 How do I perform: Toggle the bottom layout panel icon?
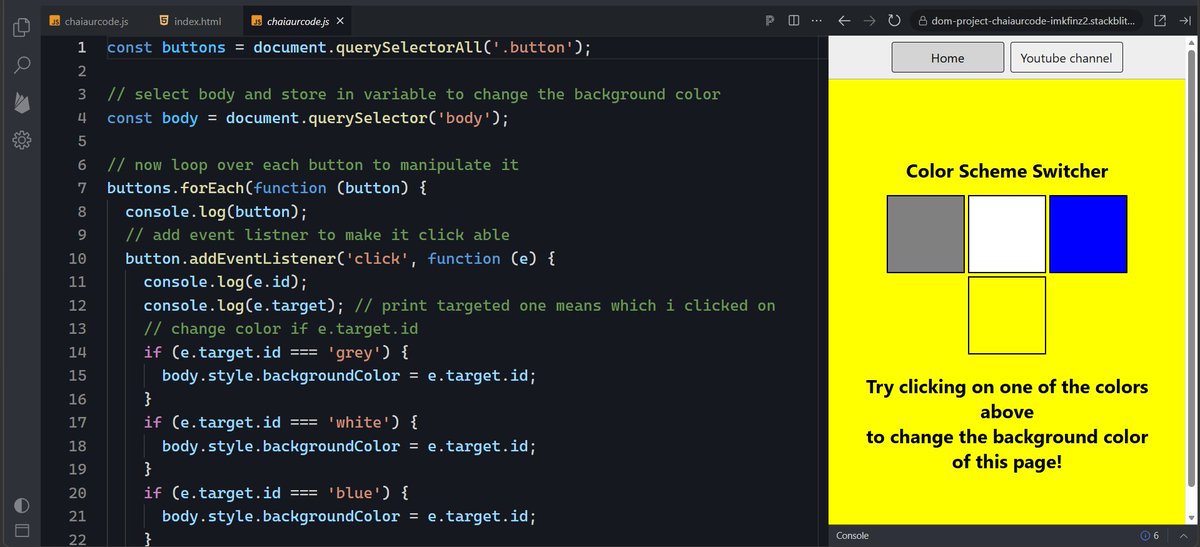coord(22,530)
